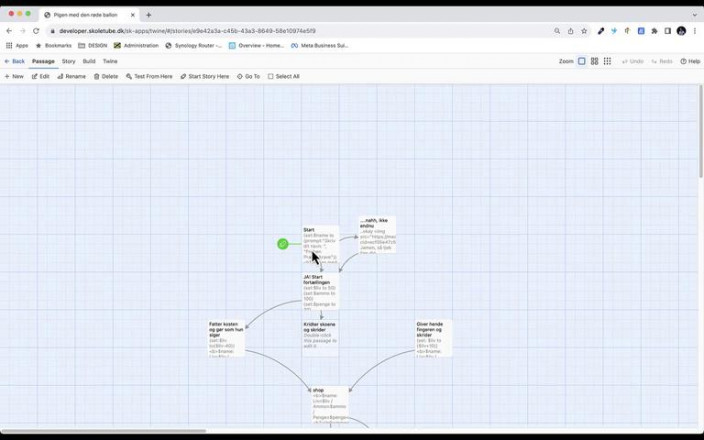Image resolution: width=704 pixels, height=440 pixels.
Task: Open Chrome three-dot menu
Action: pos(695,31)
